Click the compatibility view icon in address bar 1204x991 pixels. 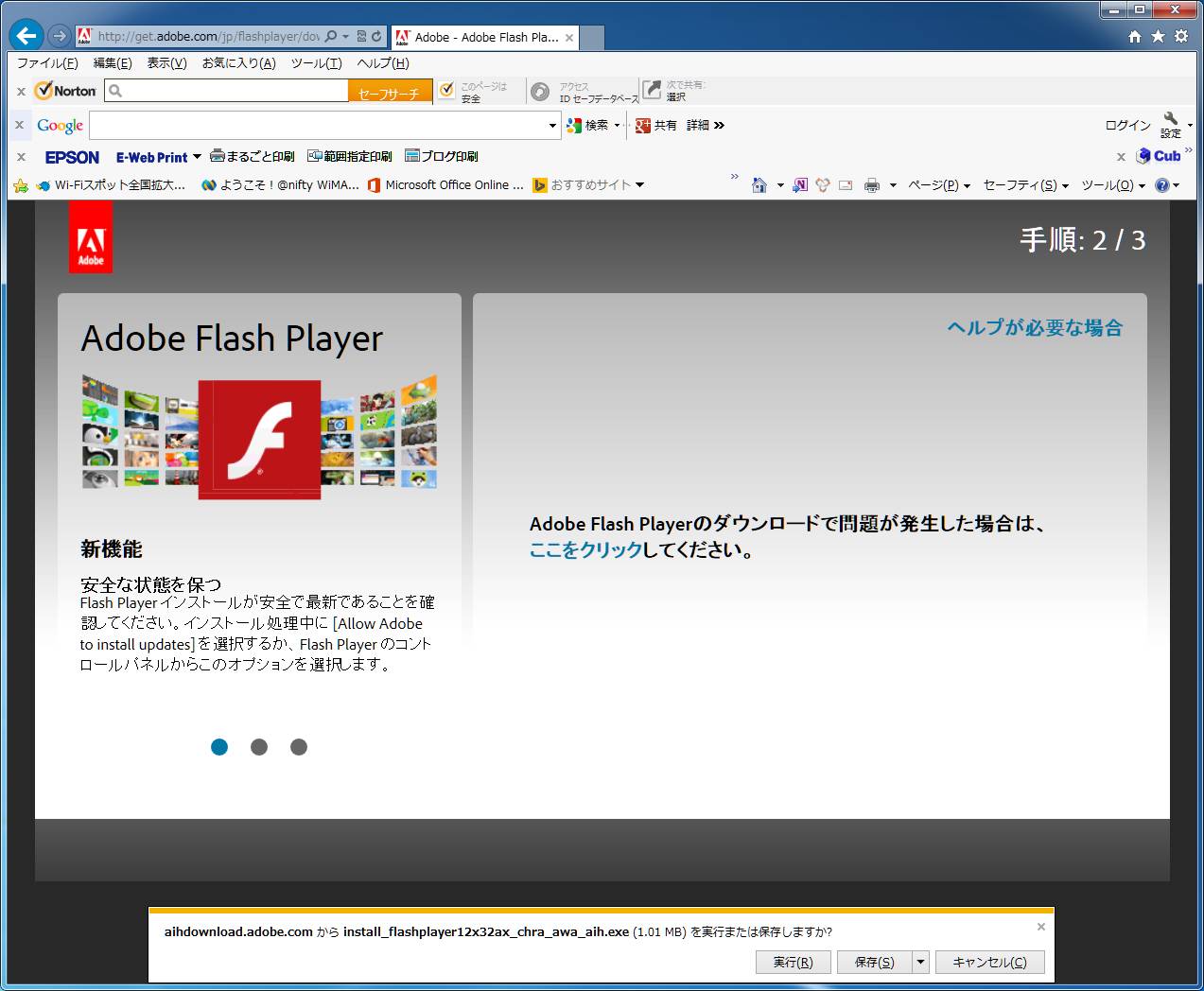[362, 37]
